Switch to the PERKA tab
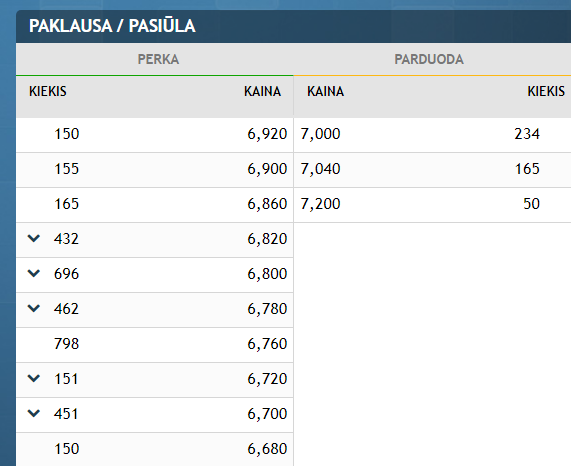Viewport: 571px width, 466px height. point(158,59)
